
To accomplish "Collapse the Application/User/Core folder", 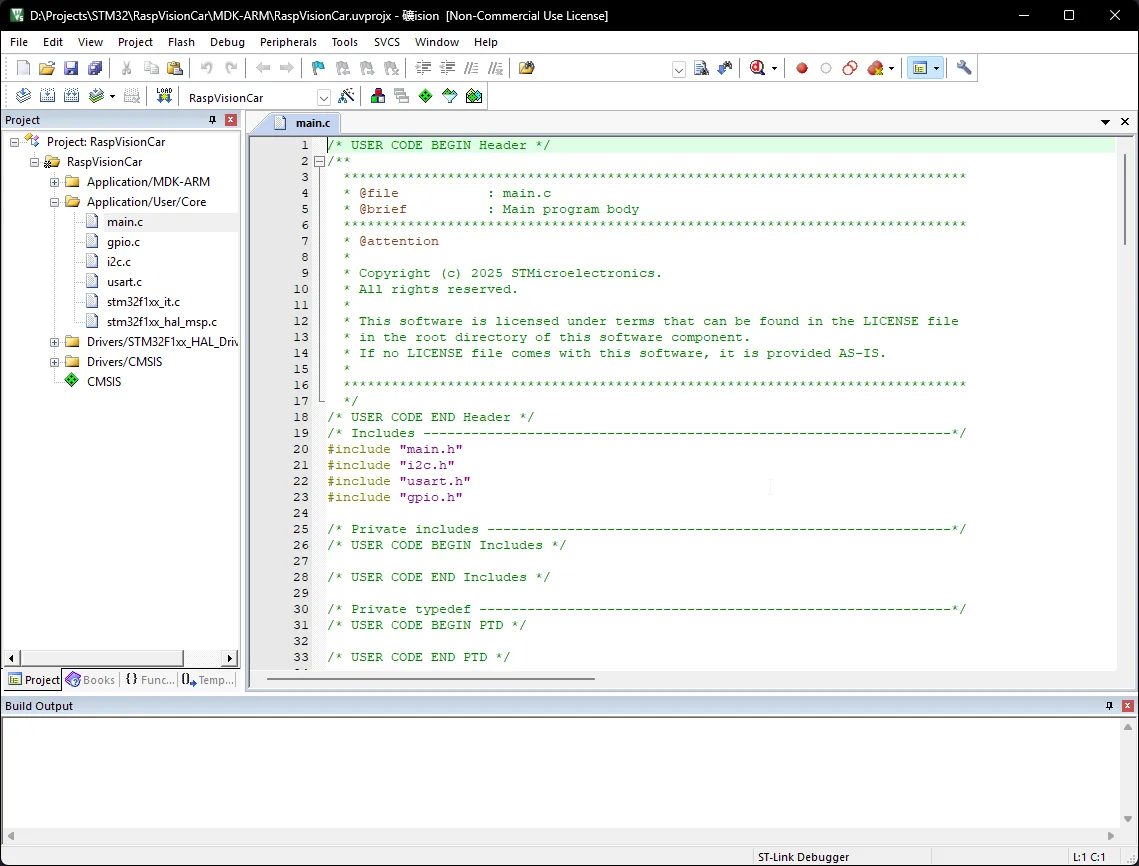I will click(x=55, y=202).
